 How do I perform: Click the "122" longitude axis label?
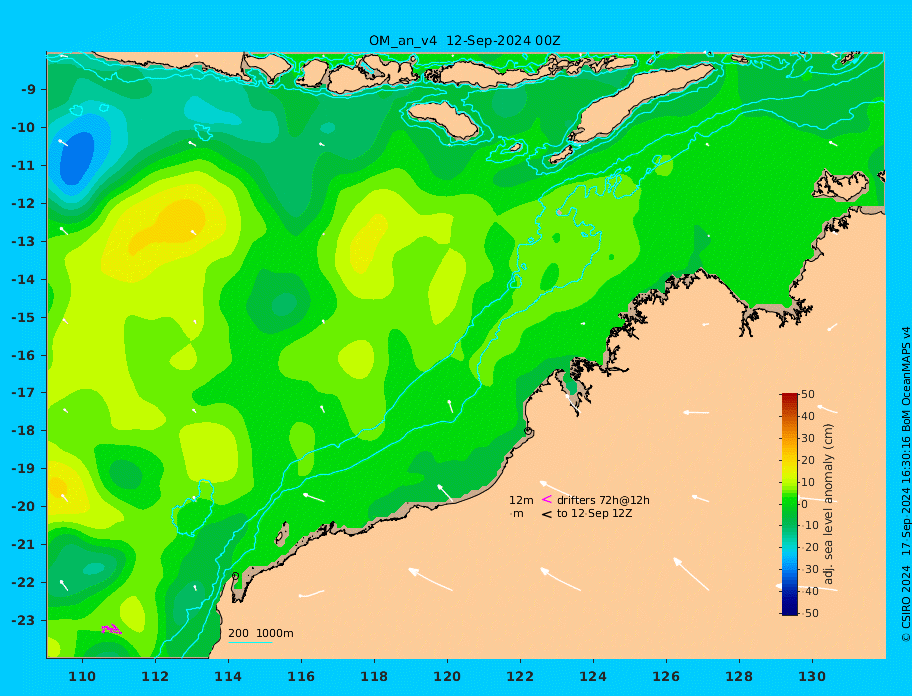tap(520, 677)
